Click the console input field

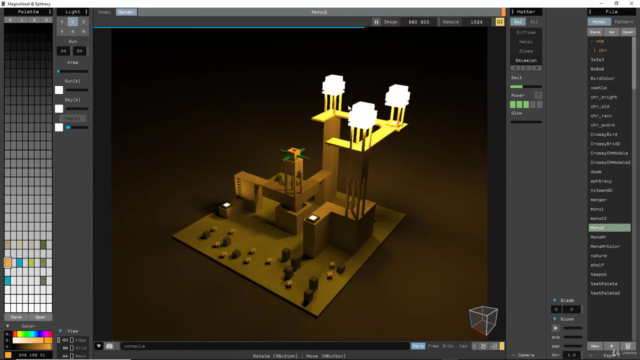pos(264,346)
